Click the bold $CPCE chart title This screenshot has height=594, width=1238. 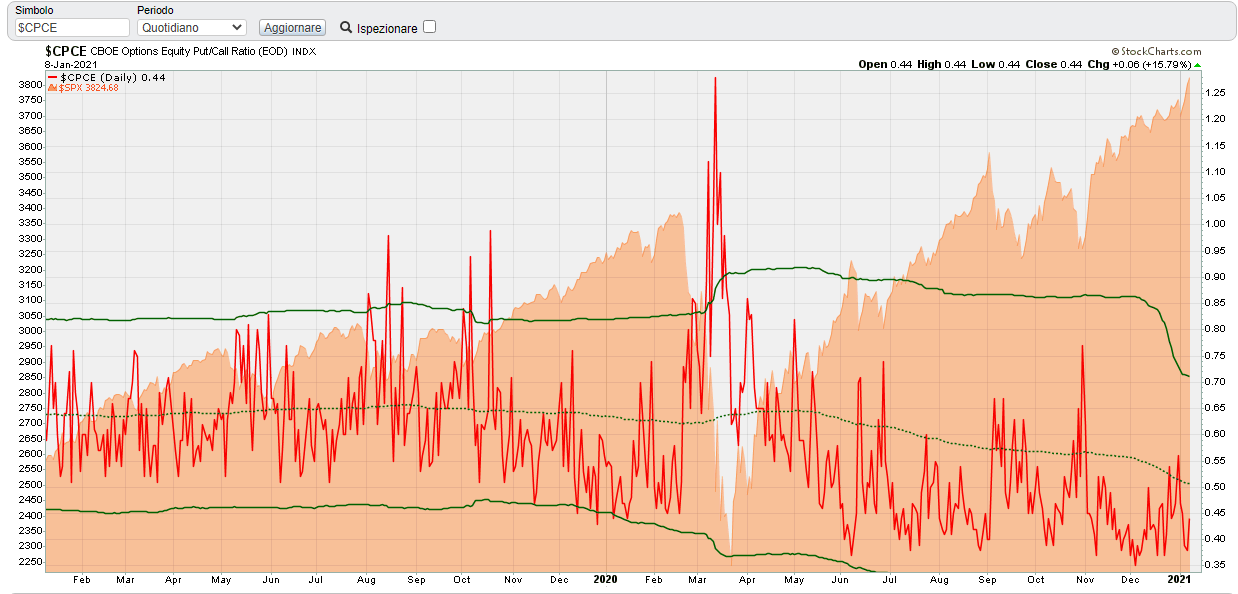66,51
